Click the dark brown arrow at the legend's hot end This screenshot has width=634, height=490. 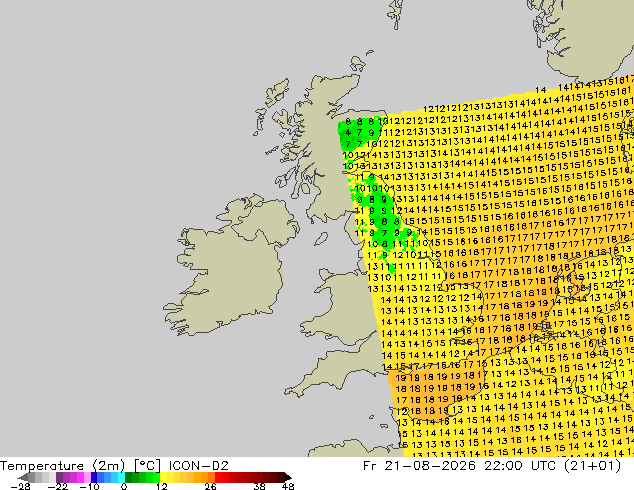pyautogui.click(x=287, y=477)
